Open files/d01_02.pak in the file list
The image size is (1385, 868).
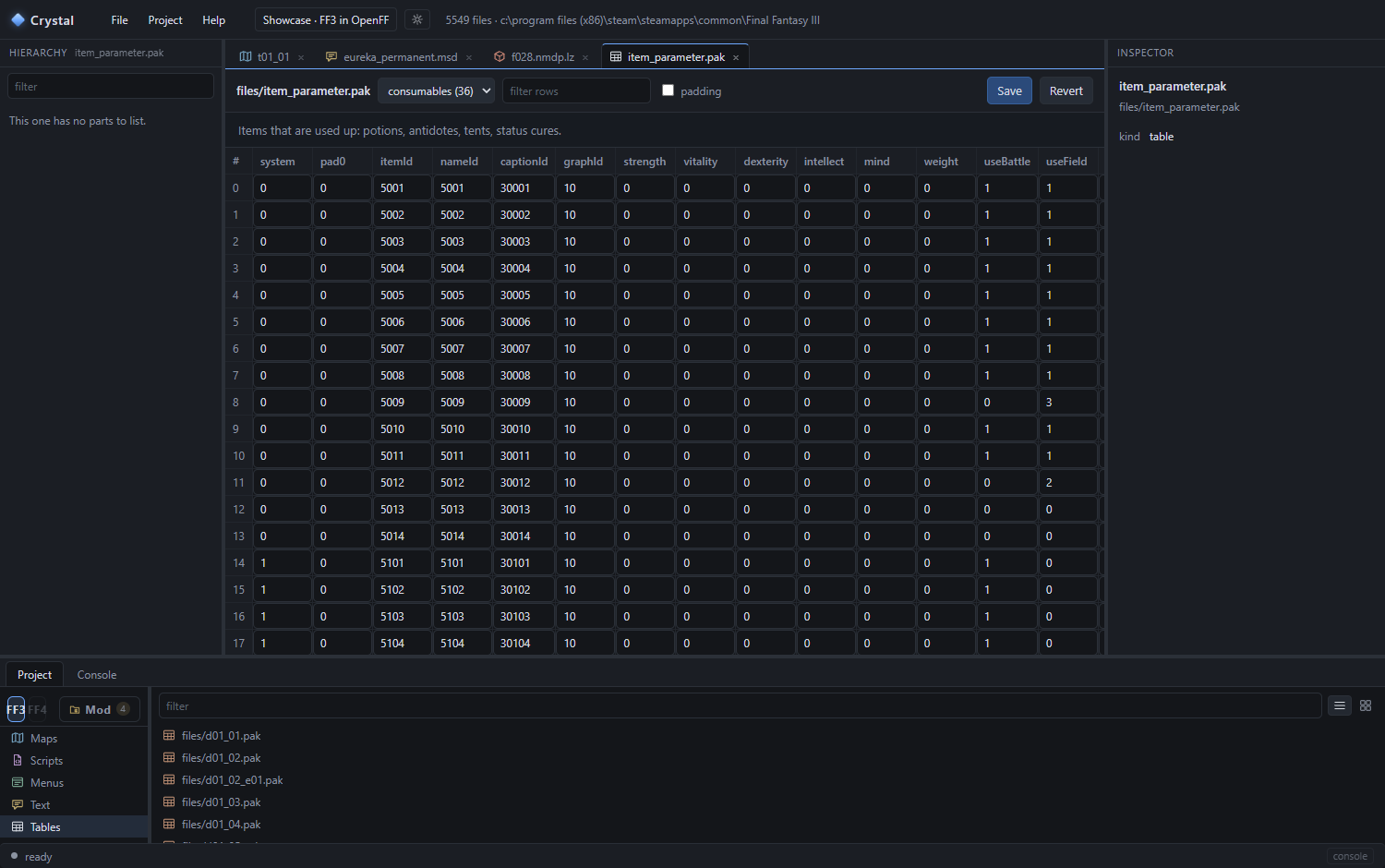click(222, 758)
